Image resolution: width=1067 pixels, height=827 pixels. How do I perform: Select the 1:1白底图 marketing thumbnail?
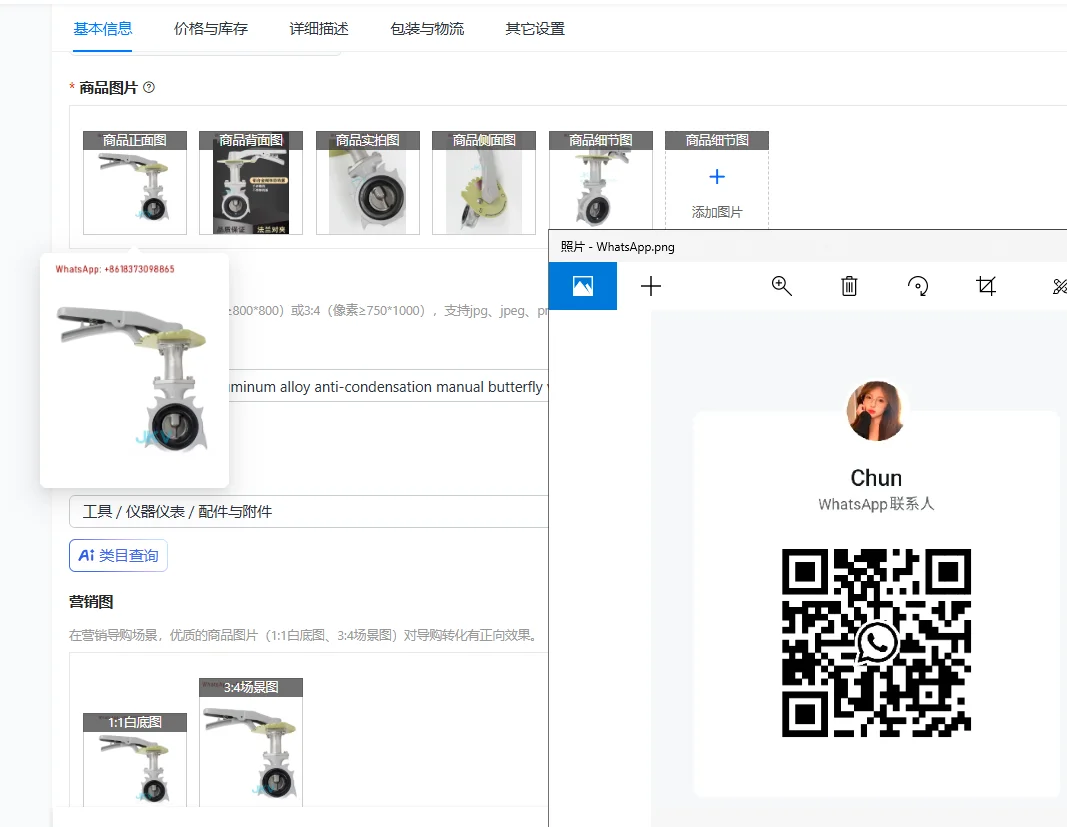[135, 760]
